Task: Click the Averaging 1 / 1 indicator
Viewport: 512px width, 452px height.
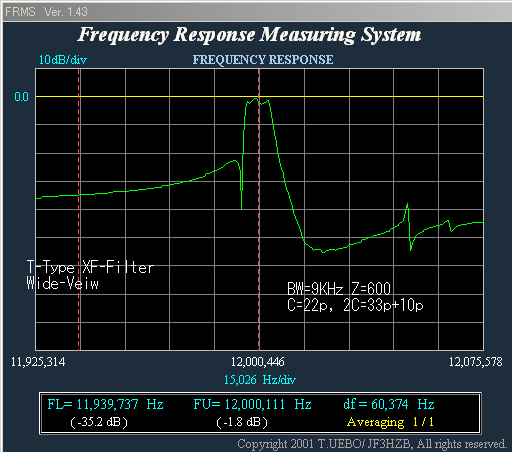Action: tap(390, 422)
